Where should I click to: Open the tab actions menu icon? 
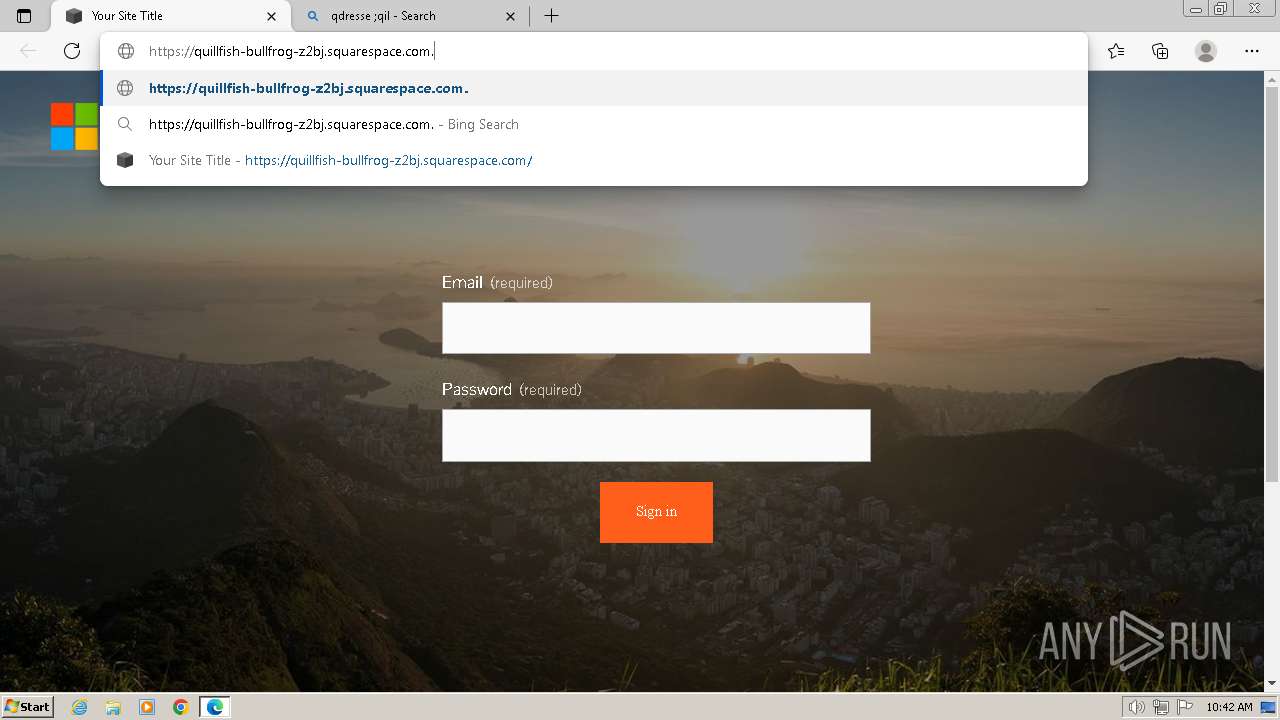24,16
